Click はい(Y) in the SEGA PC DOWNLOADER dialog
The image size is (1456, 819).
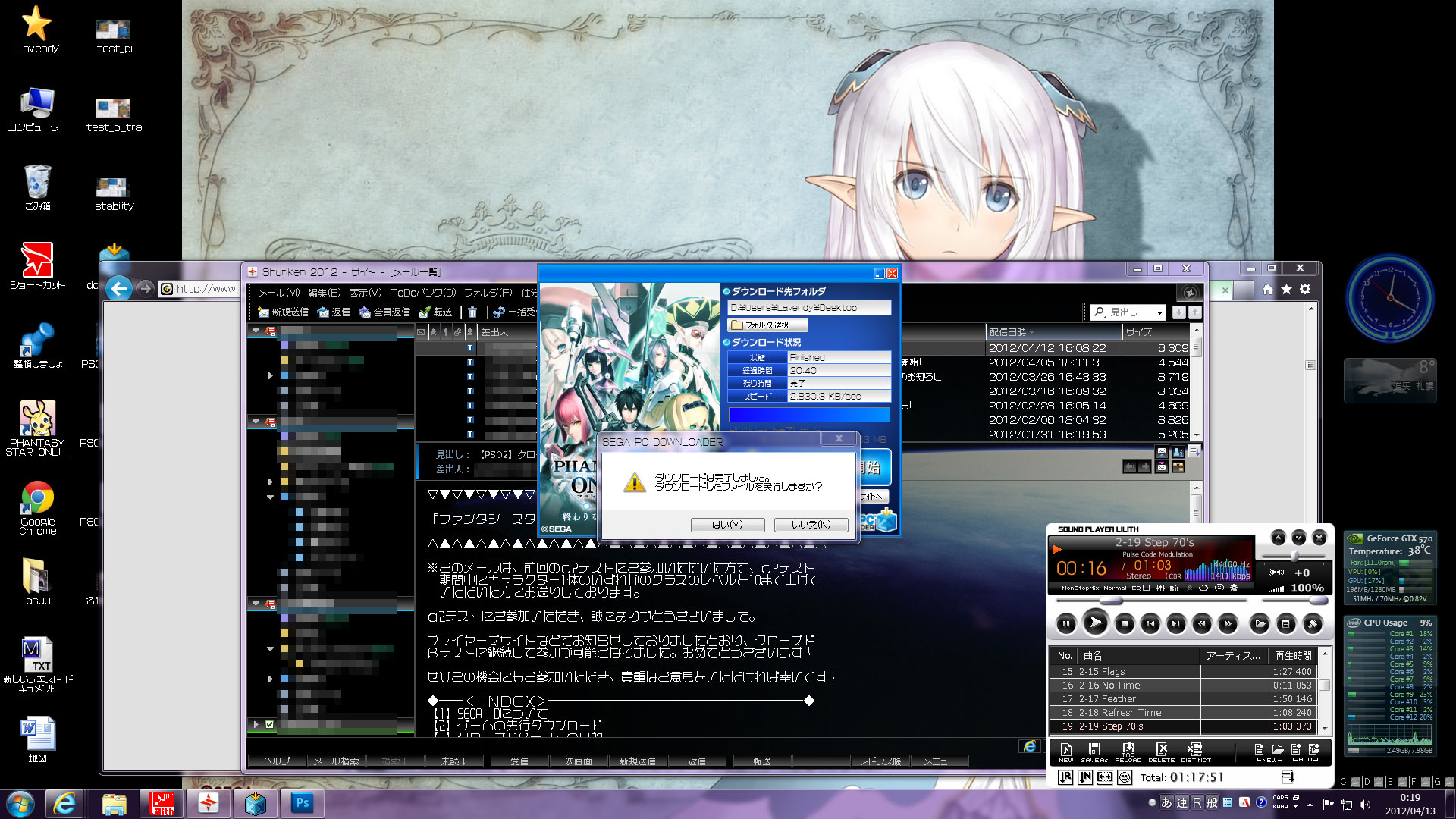click(727, 525)
